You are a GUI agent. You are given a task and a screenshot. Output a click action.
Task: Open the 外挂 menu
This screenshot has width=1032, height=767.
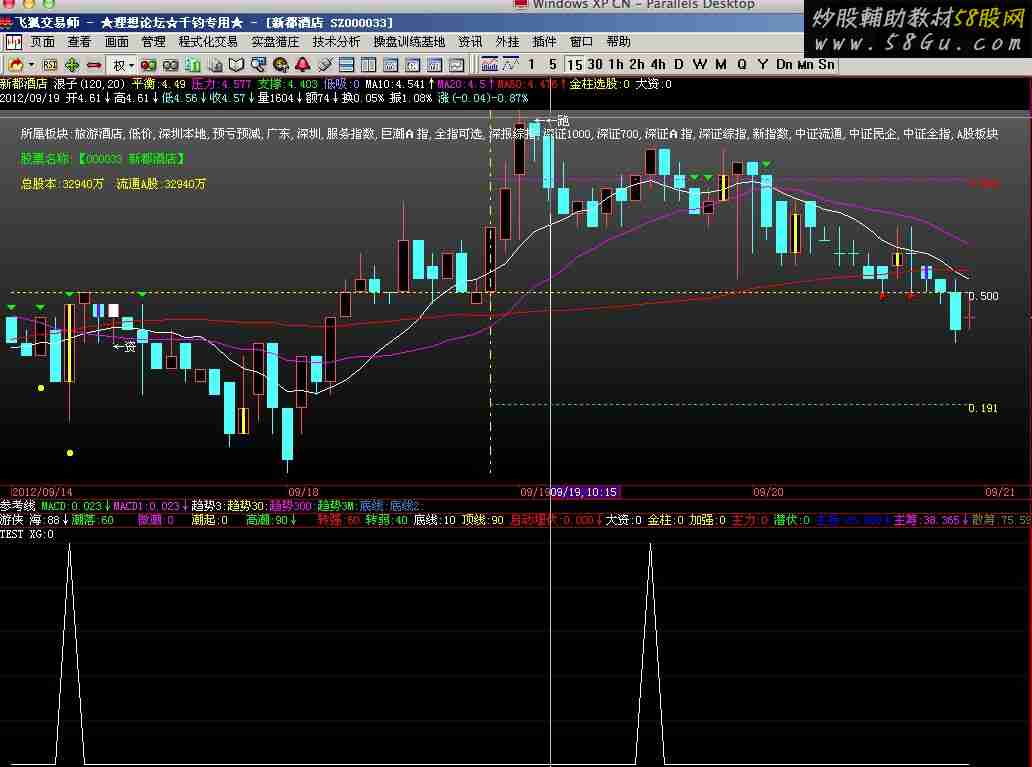click(x=507, y=42)
